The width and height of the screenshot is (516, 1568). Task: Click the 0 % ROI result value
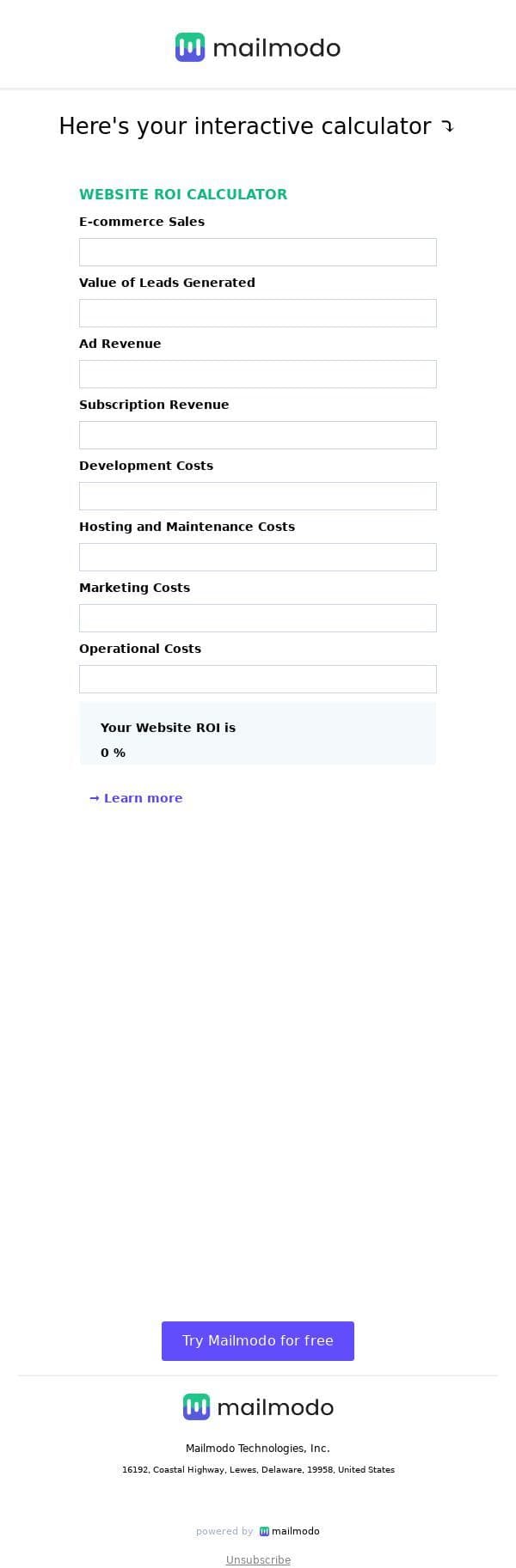(x=113, y=753)
